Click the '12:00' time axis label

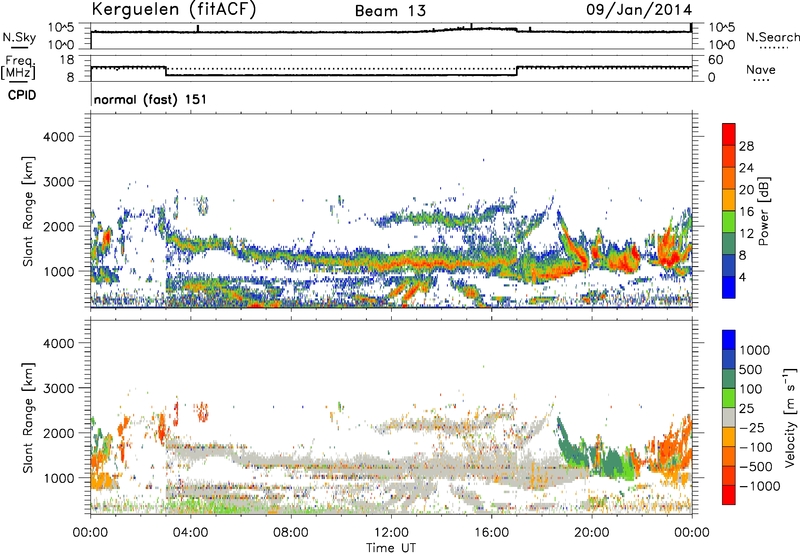[391, 533]
